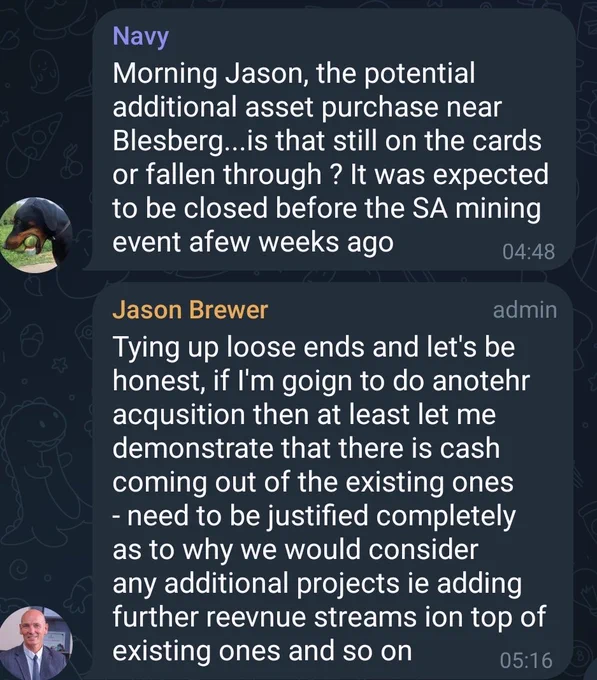Select Navy's message bubble
The height and width of the screenshot is (680, 597).
pos(332,140)
